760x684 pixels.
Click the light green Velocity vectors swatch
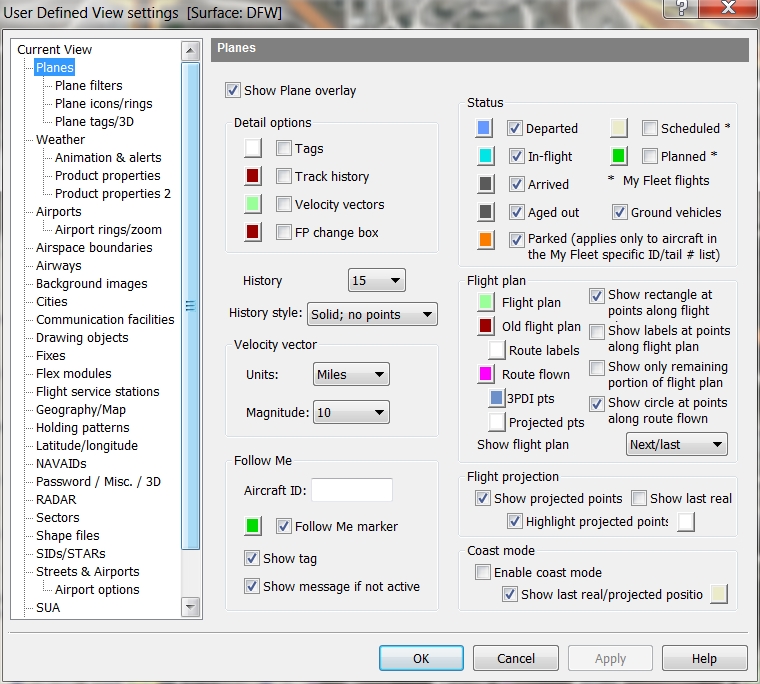click(253, 204)
